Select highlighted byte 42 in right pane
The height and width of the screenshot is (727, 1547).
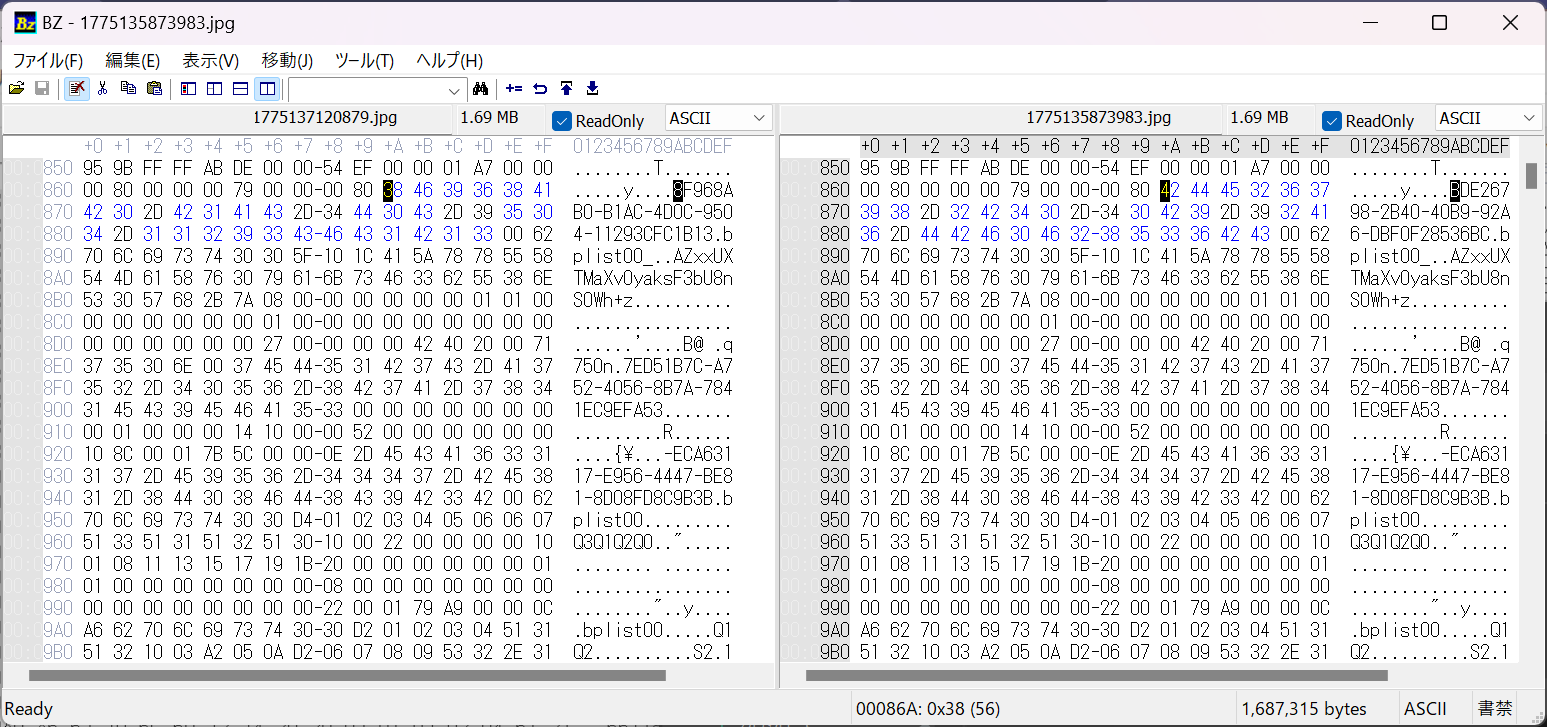[x=1165, y=191]
